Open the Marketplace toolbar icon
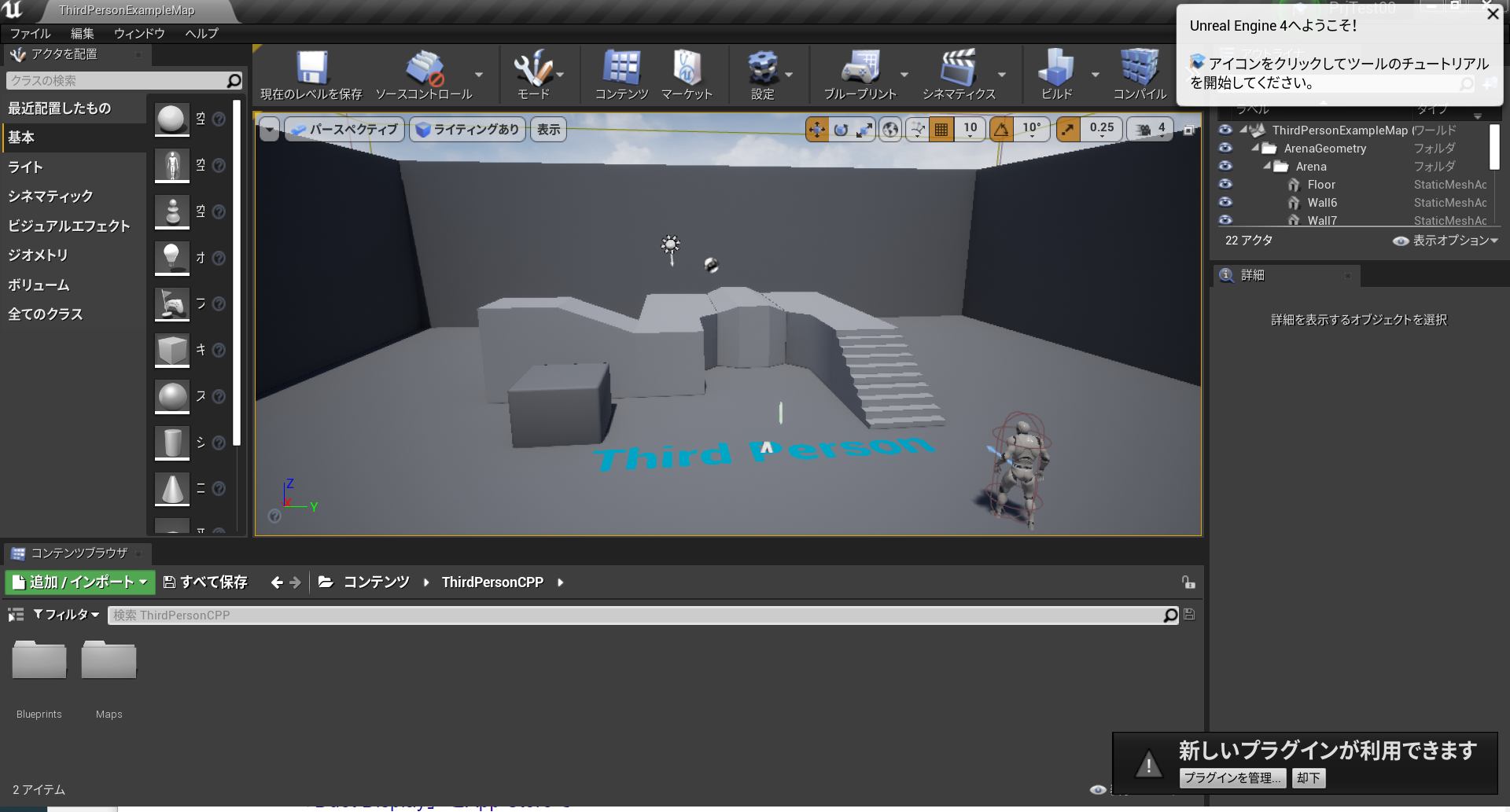The width and height of the screenshot is (1510, 812). coord(687,68)
